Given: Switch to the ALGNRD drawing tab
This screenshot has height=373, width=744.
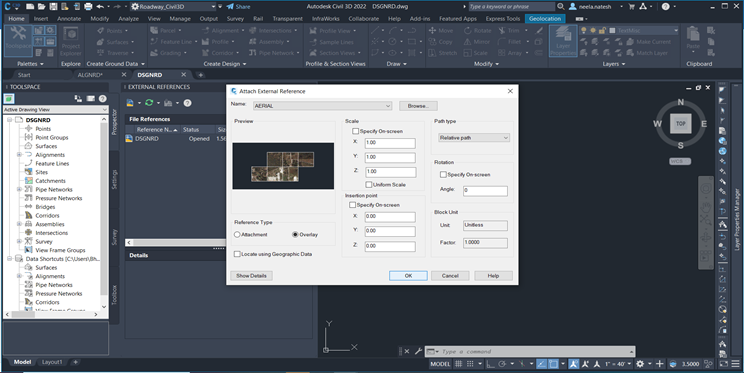Looking at the screenshot, I should 90,75.
